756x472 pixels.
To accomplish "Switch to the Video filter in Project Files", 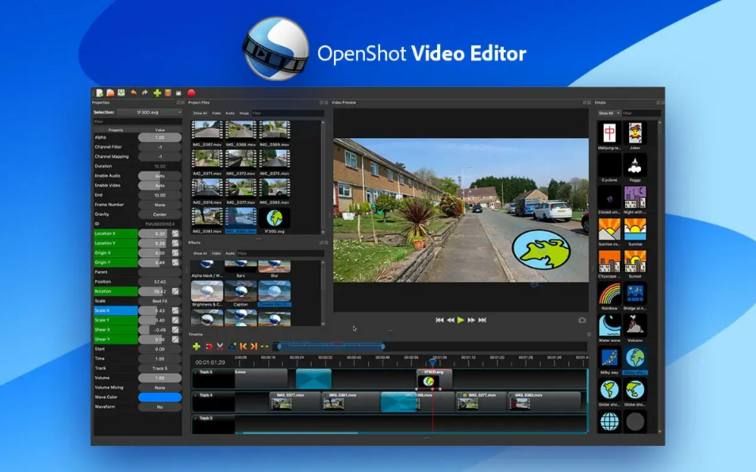I will [216, 113].
